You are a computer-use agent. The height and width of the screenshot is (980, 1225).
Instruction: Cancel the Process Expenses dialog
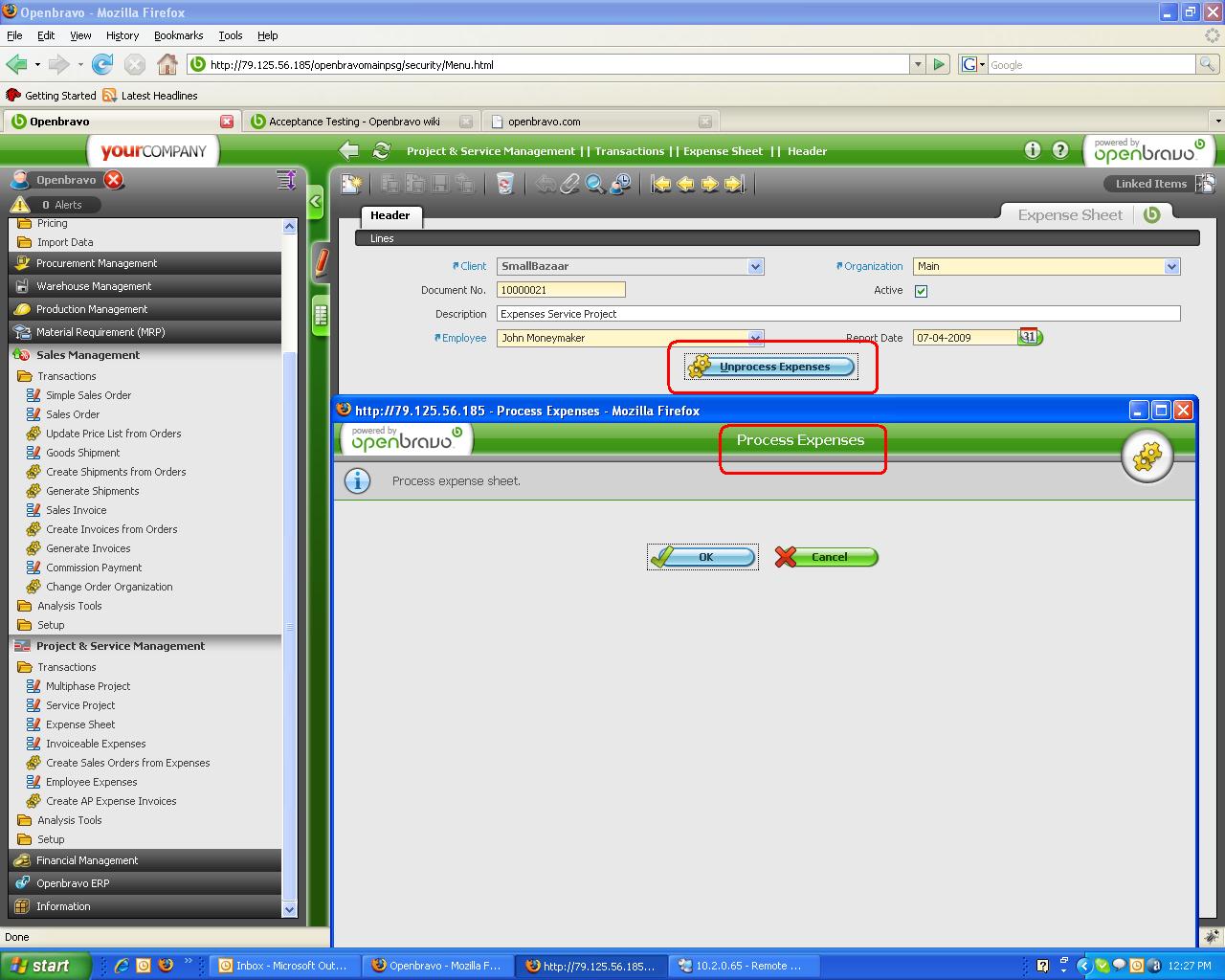[x=825, y=557]
